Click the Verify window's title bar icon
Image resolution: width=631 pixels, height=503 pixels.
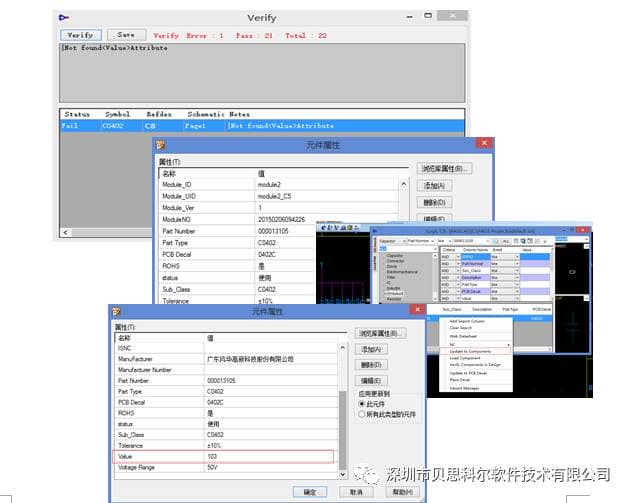[x=64, y=17]
